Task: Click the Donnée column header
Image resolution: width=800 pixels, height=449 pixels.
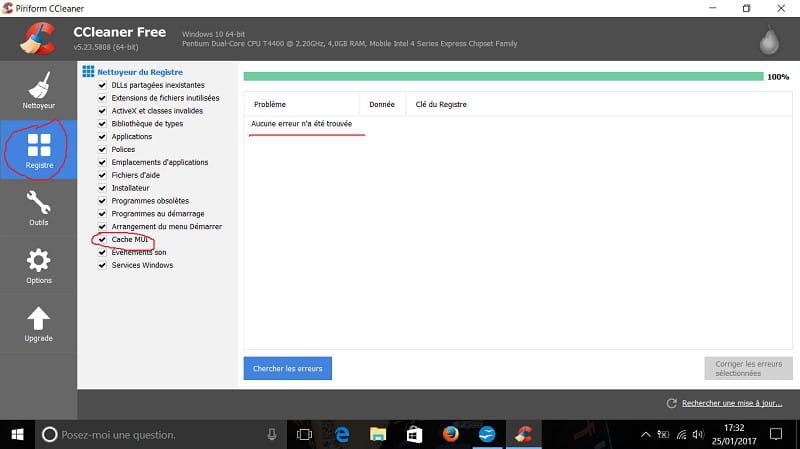Action: click(x=383, y=104)
